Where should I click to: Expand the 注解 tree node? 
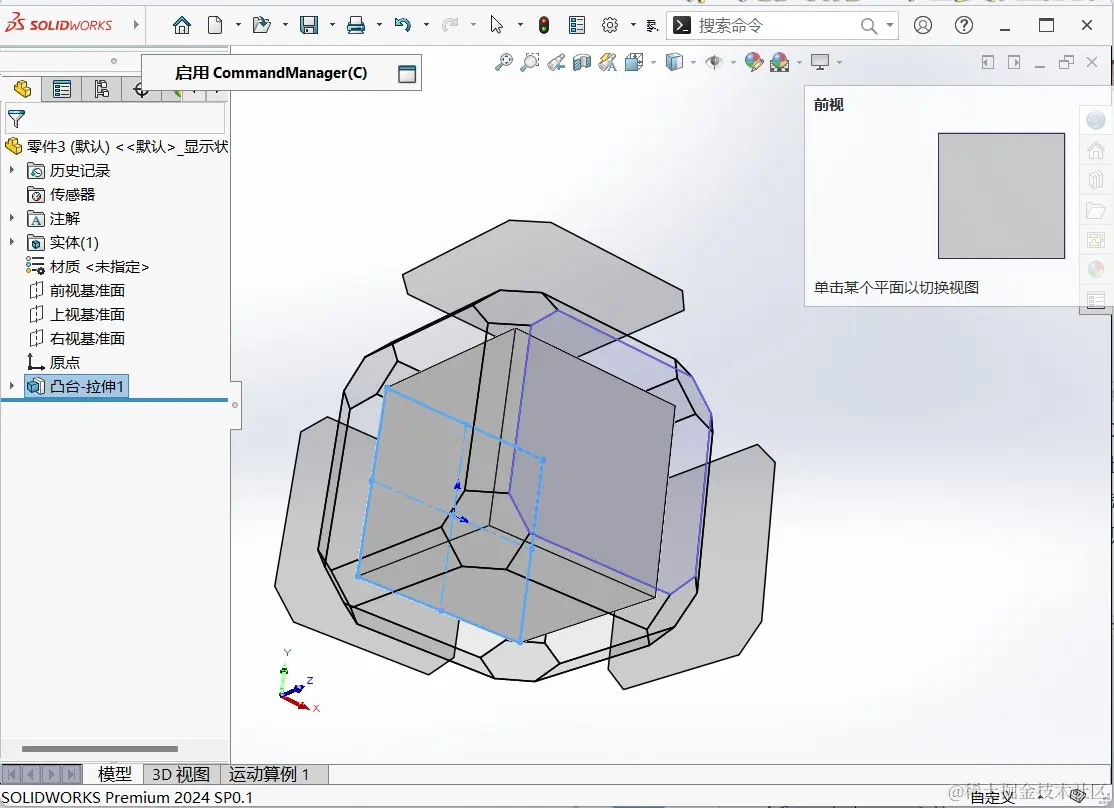point(11,218)
